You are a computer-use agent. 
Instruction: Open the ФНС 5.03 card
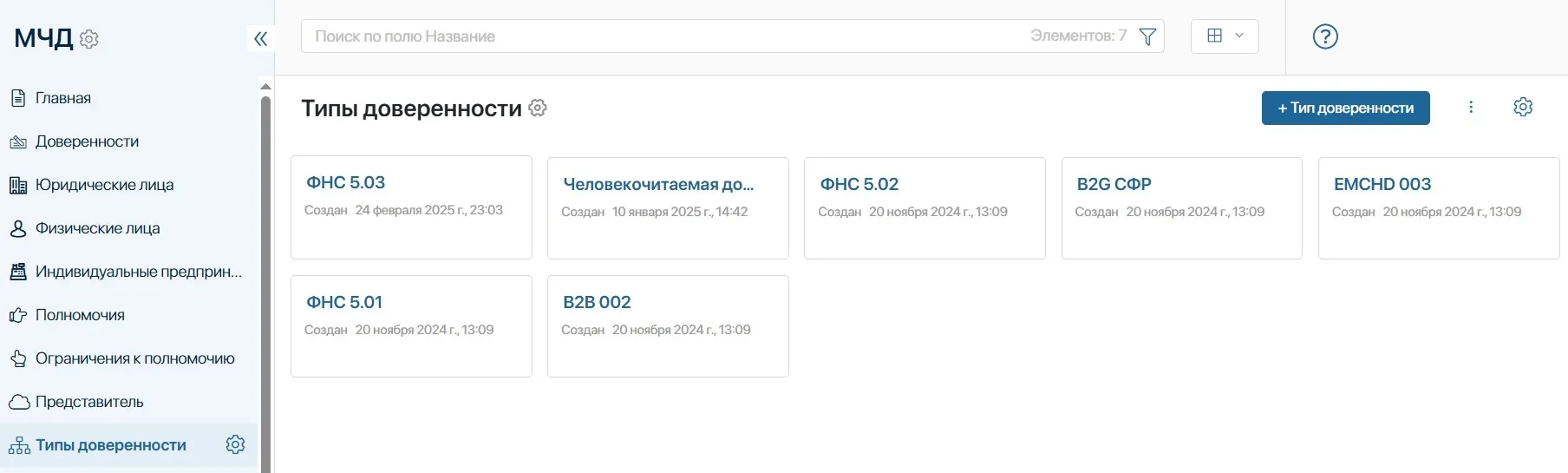click(x=411, y=207)
